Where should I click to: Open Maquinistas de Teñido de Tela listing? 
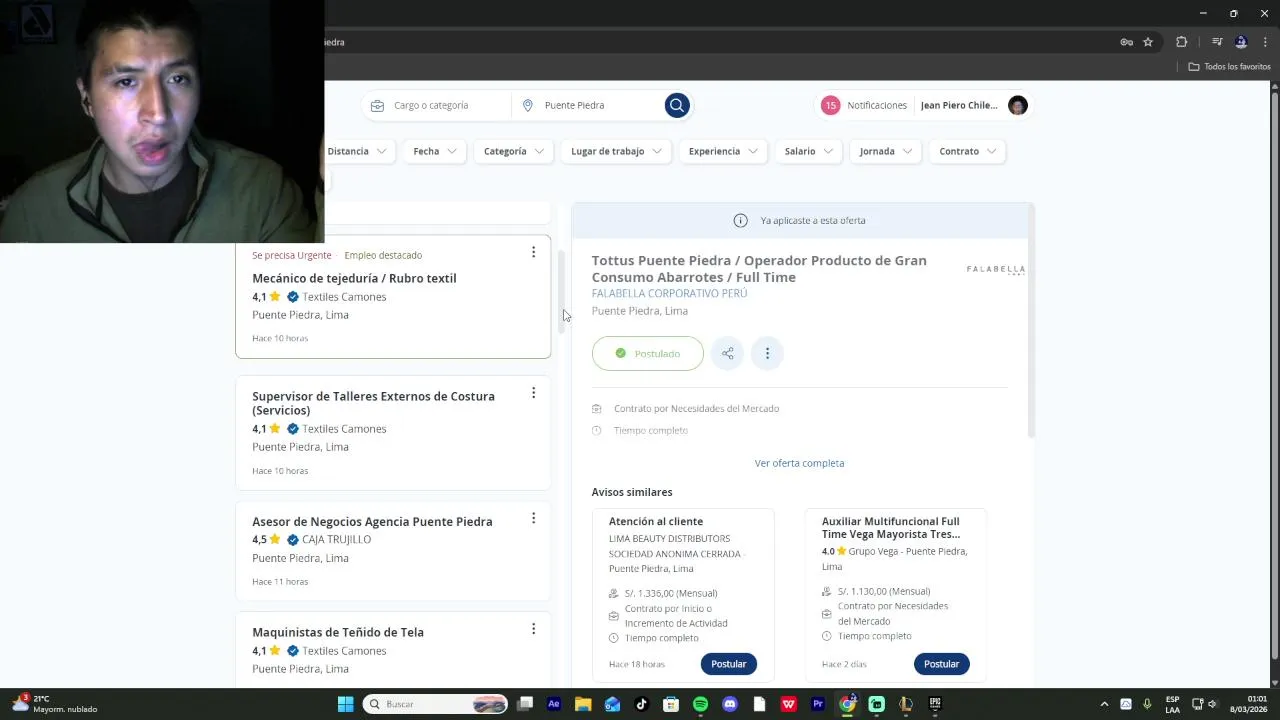tap(338, 632)
